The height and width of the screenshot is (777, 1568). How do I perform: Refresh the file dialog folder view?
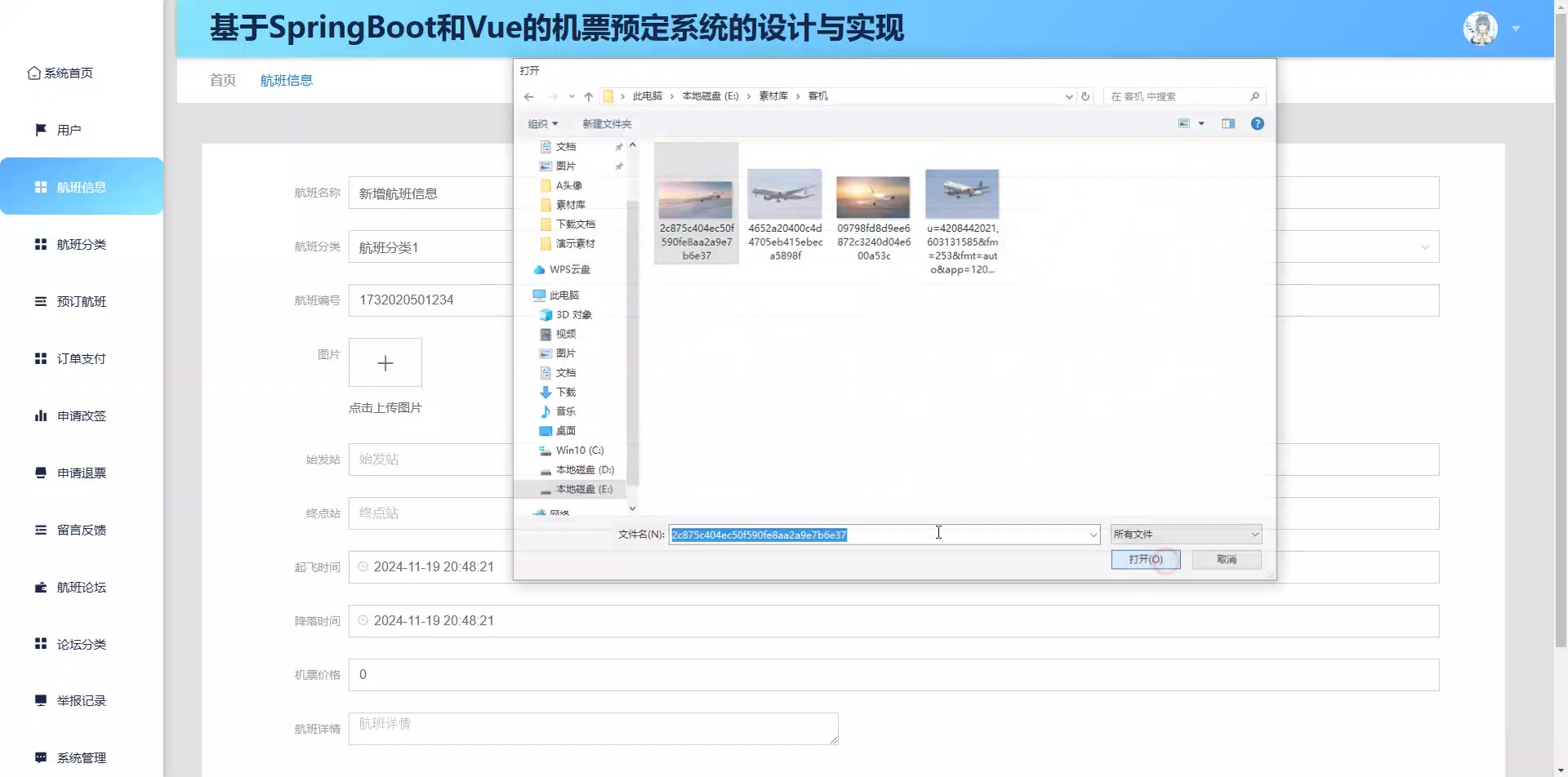click(x=1085, y=96)
